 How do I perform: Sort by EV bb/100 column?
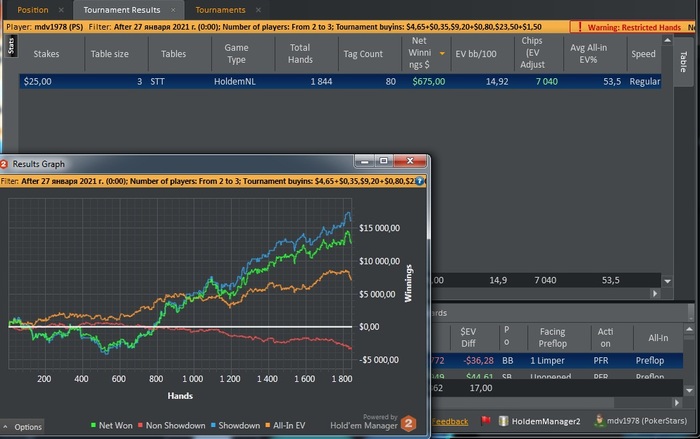[x=476, y=54]
